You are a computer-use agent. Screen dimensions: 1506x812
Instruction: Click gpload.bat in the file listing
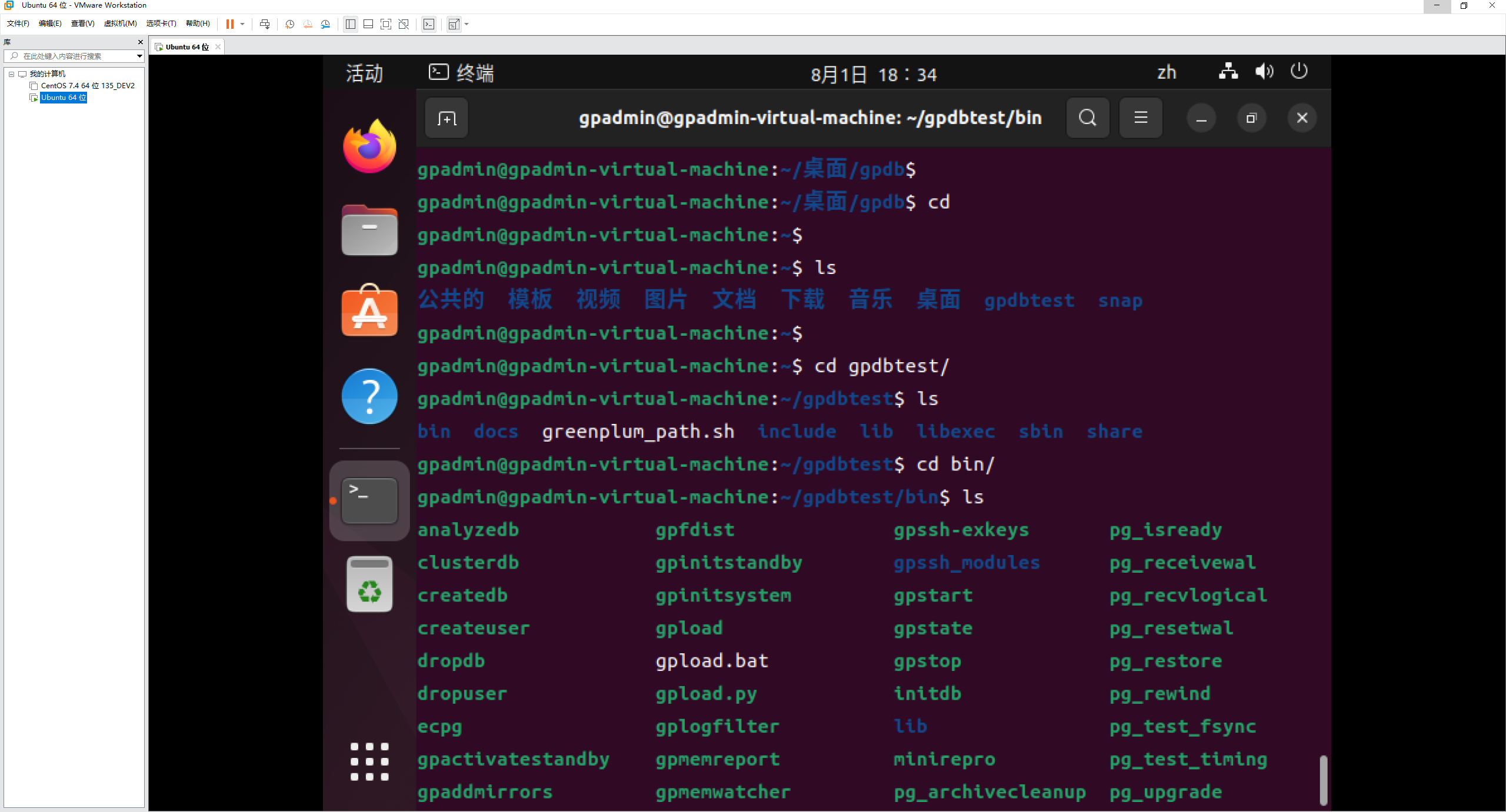pos(712,661)
